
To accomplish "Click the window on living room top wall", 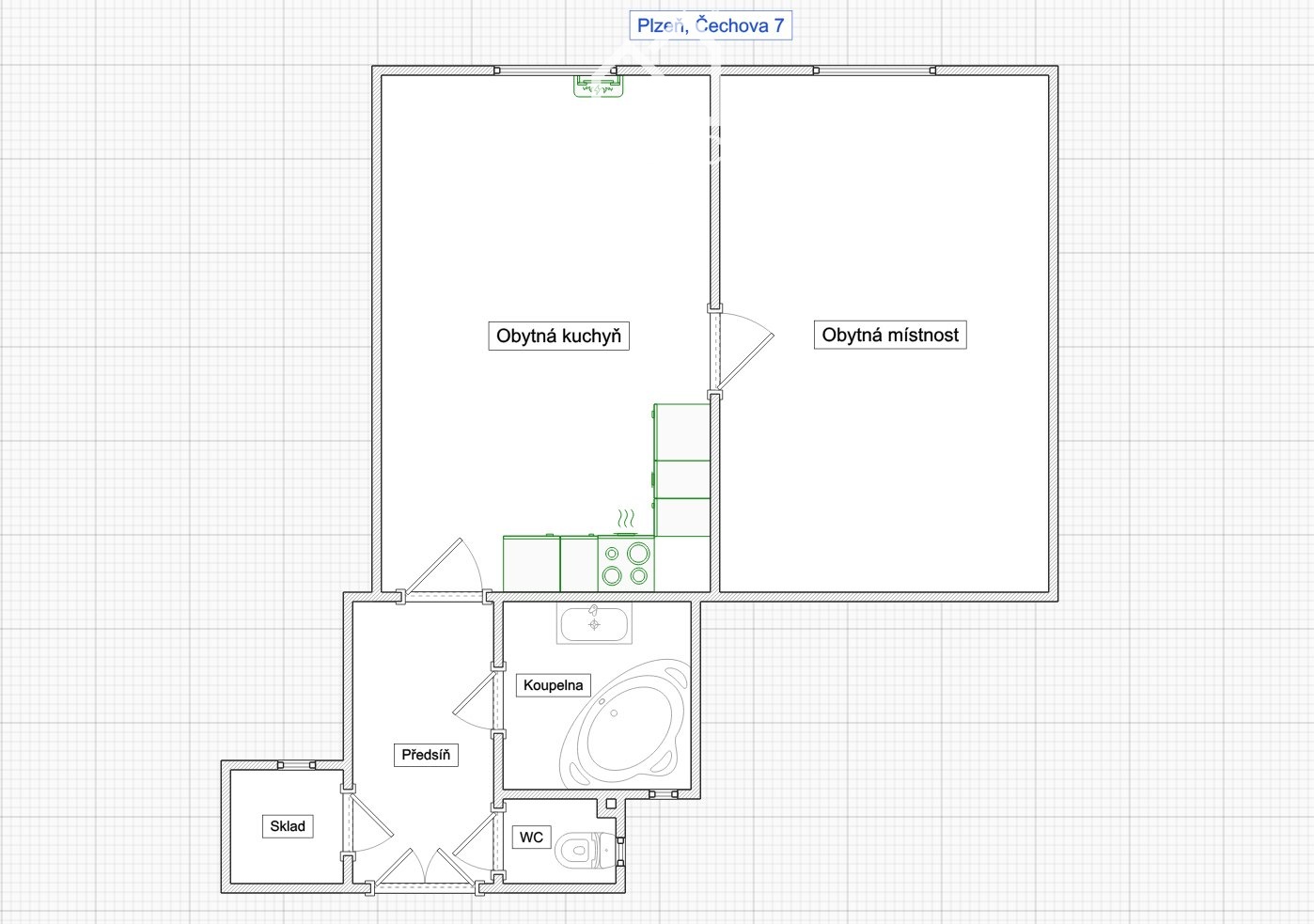I will tap(873, 70).
